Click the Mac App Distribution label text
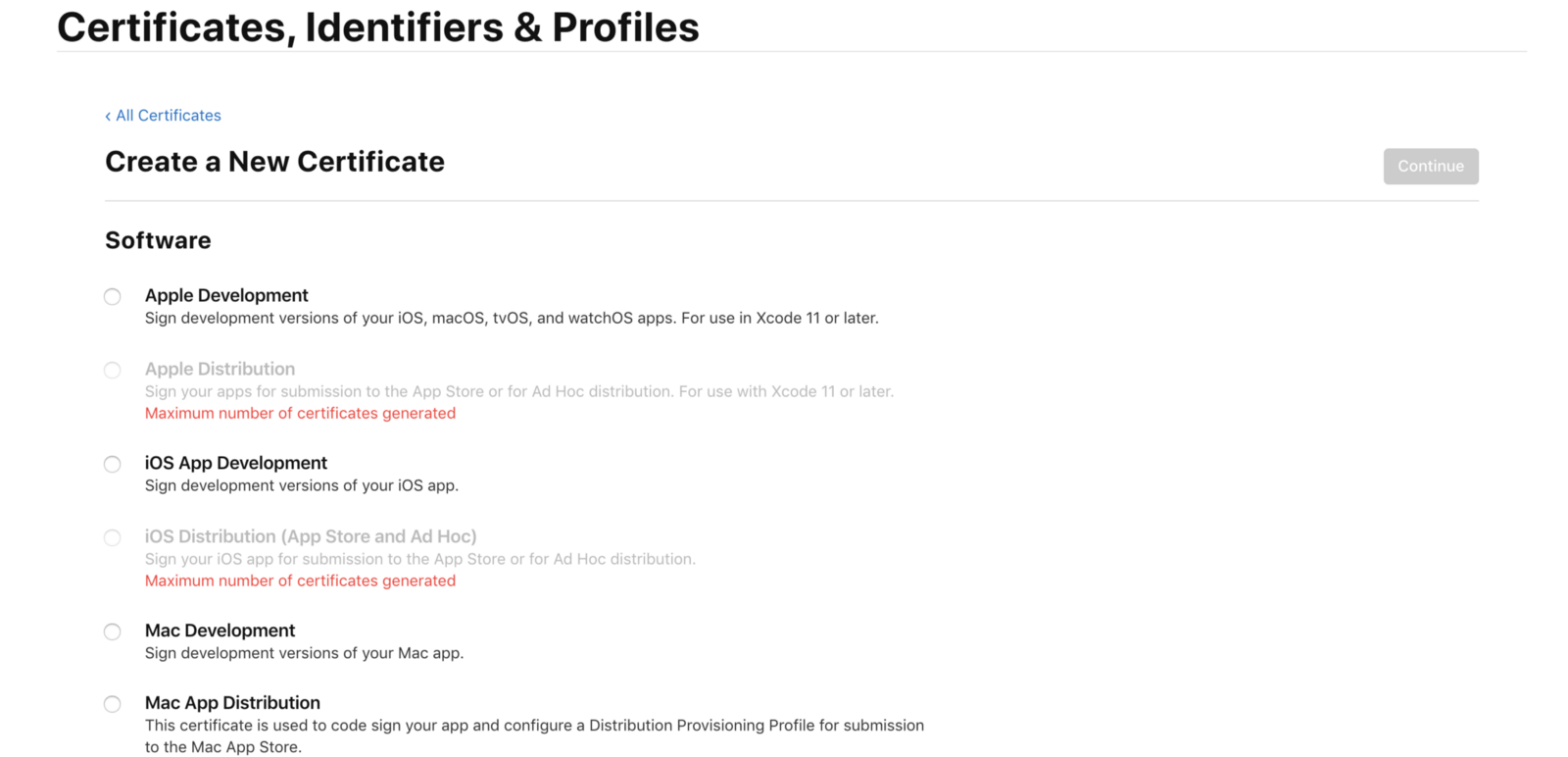1568x757 pixels. 232,703
